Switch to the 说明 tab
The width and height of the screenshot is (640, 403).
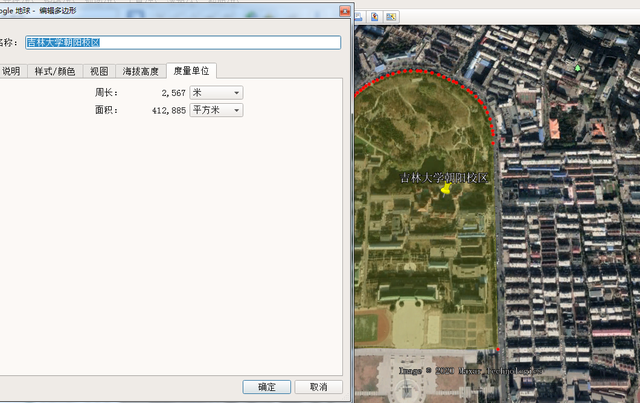coord(12,71)
